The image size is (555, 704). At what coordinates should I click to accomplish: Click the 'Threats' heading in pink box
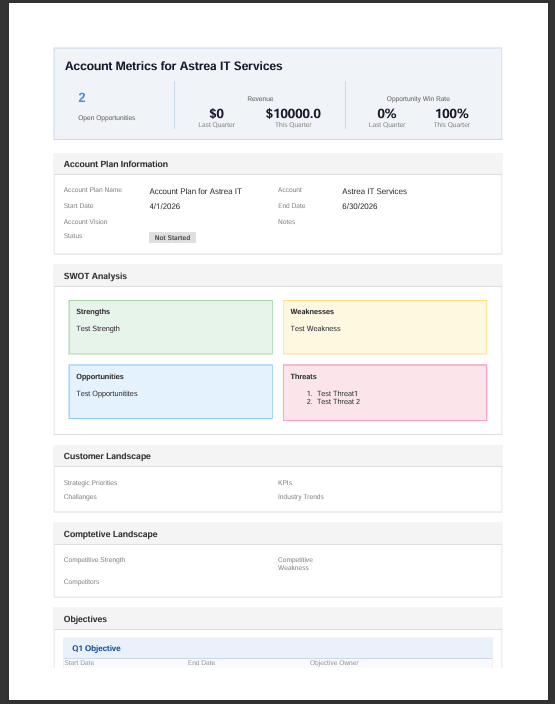point(304,377)
